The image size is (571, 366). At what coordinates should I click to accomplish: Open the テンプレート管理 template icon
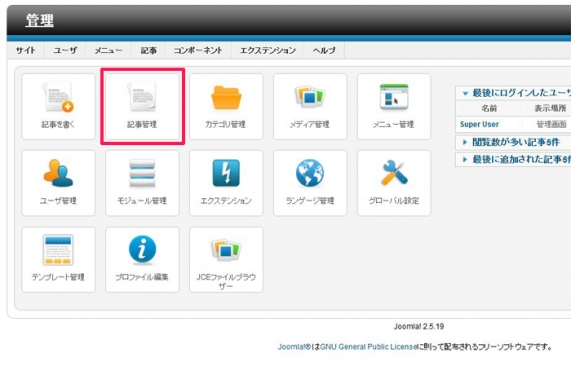pyautogui.click(x=58, y=260)
